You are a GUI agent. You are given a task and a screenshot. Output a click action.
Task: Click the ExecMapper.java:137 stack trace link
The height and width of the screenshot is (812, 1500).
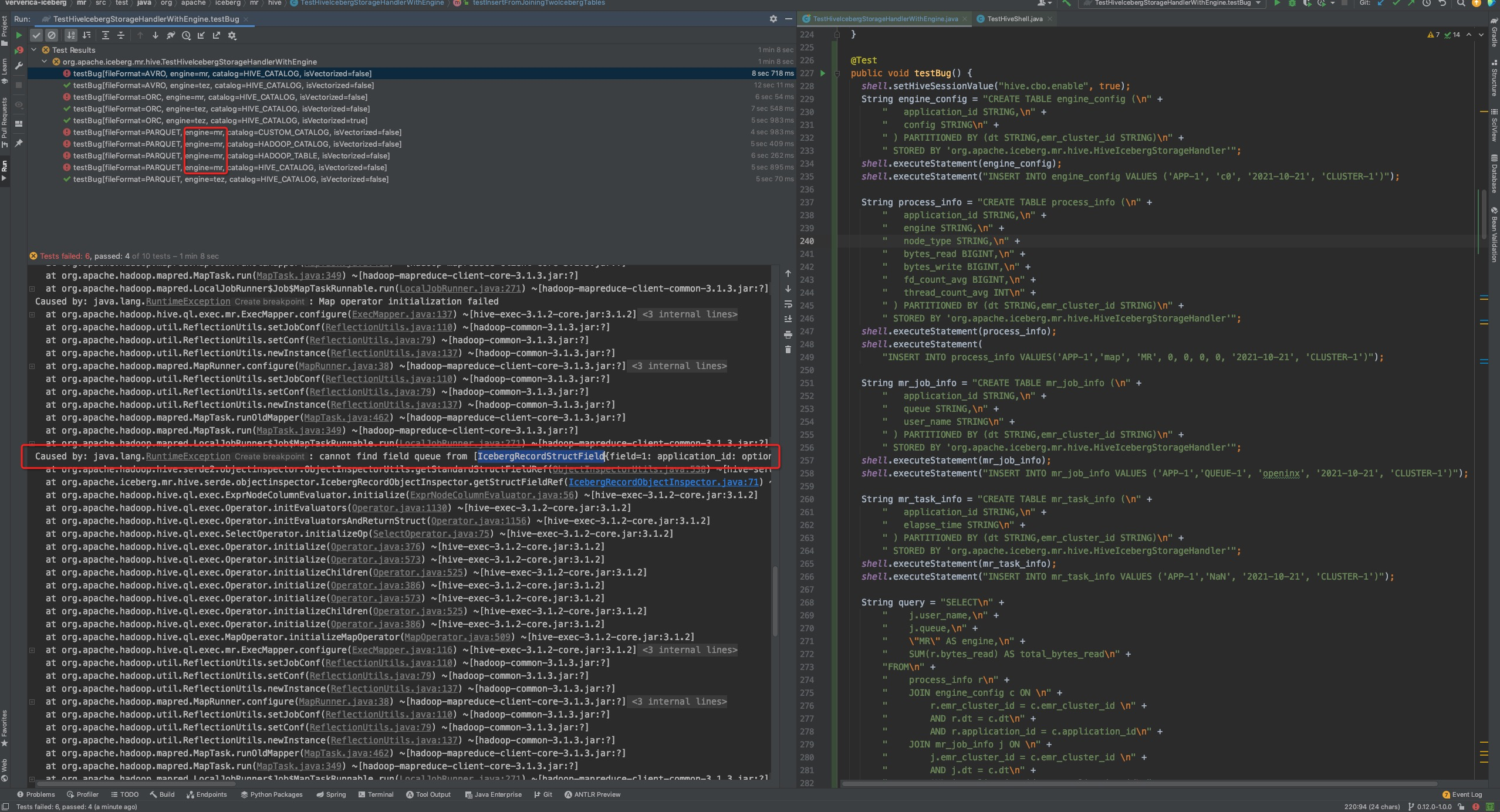point(402,314)
